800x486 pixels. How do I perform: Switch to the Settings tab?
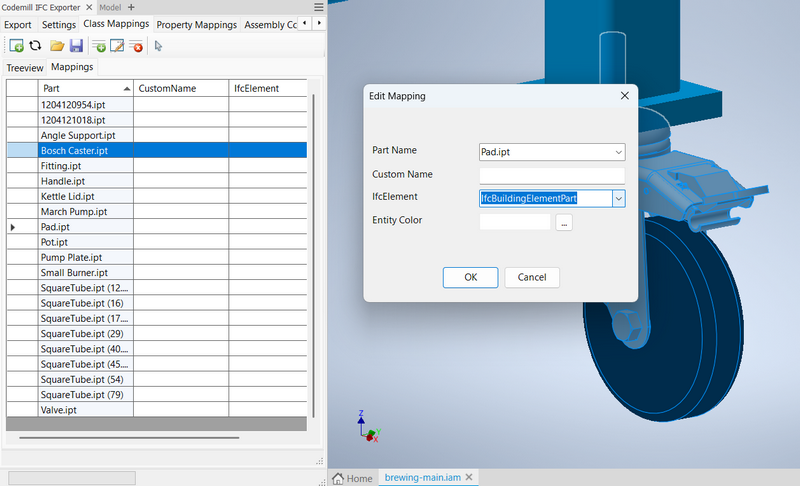point(59,24)
